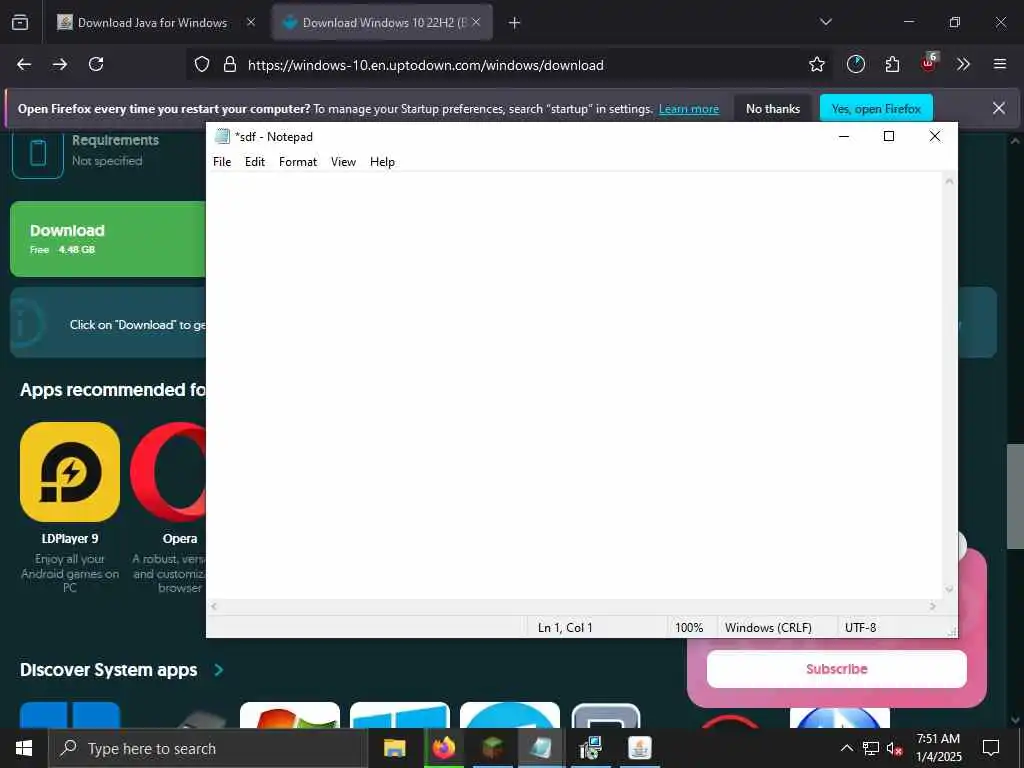Show more toolbar tools chevron

[x=963, y=64]
